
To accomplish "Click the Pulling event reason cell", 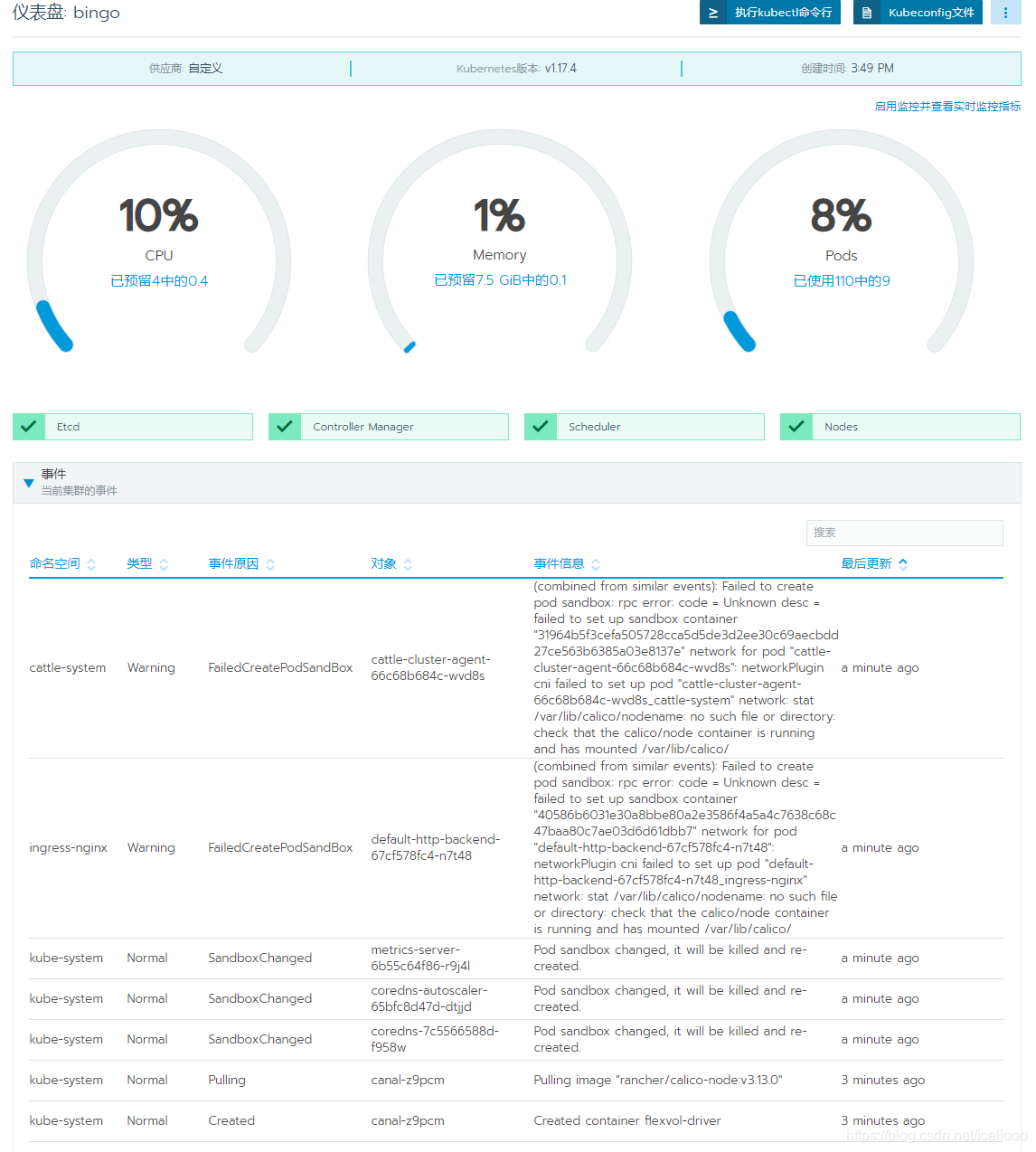I will click(x=227, y=1081).
